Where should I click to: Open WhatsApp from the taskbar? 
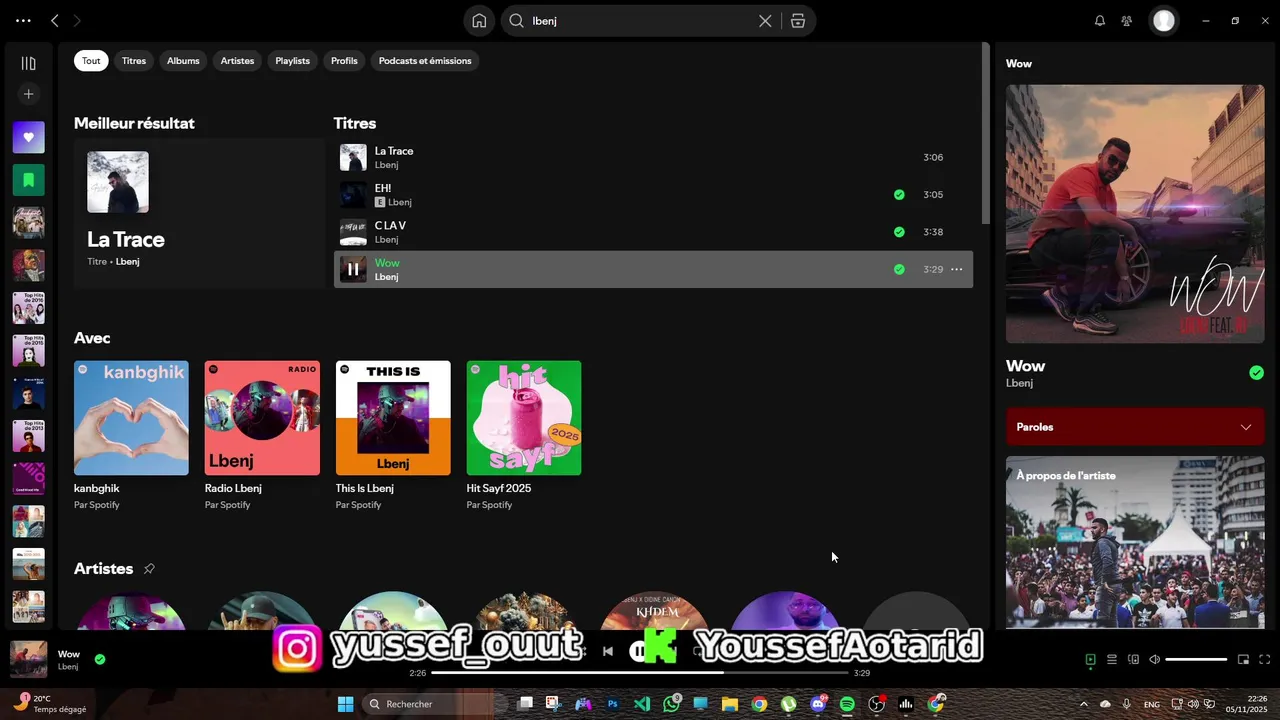pos(671,704)
